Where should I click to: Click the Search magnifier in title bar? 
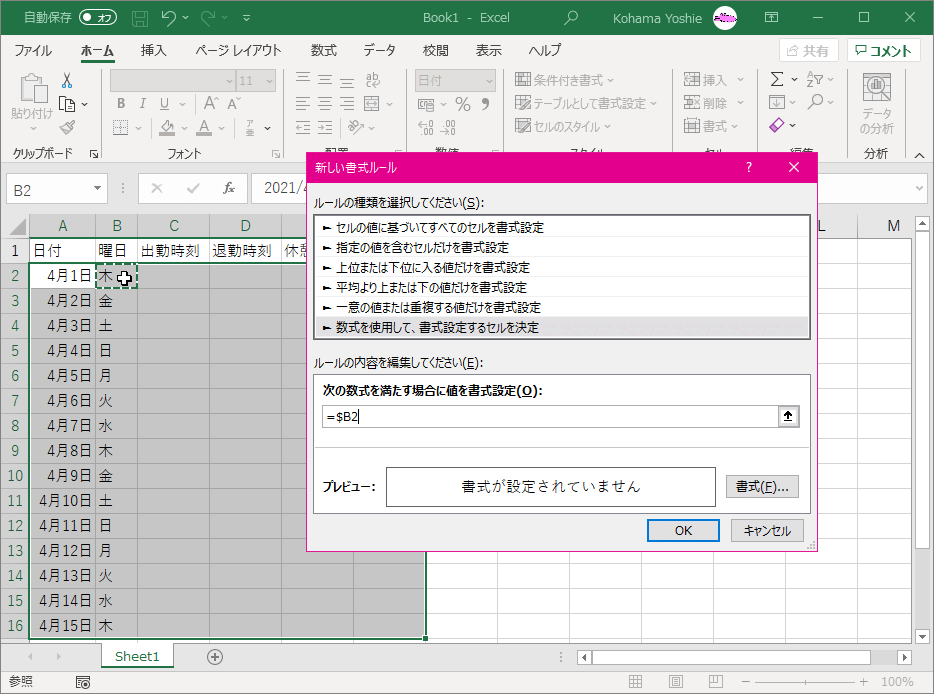point(571,18)
